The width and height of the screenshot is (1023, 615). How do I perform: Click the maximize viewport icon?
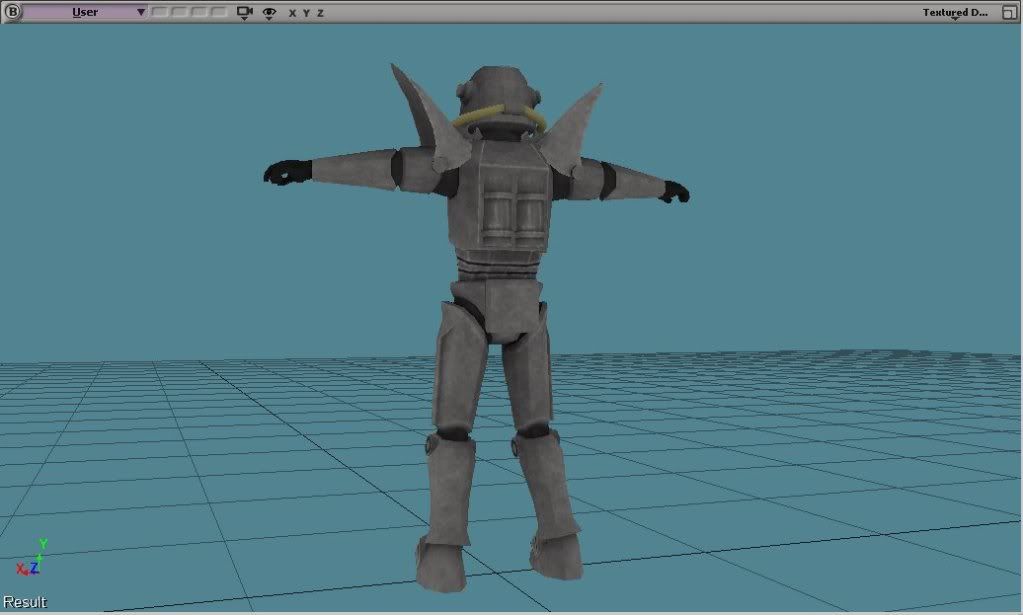(1009, 12)
